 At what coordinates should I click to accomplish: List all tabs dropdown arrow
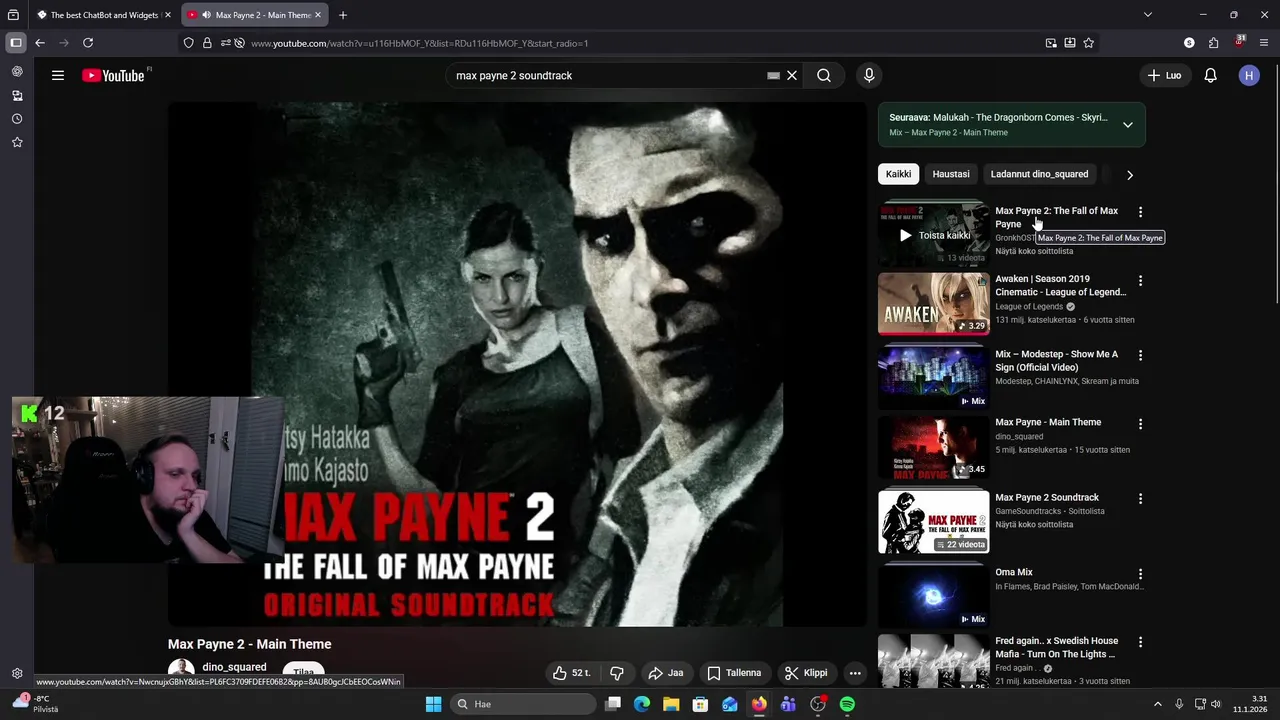coord(1148,15)
